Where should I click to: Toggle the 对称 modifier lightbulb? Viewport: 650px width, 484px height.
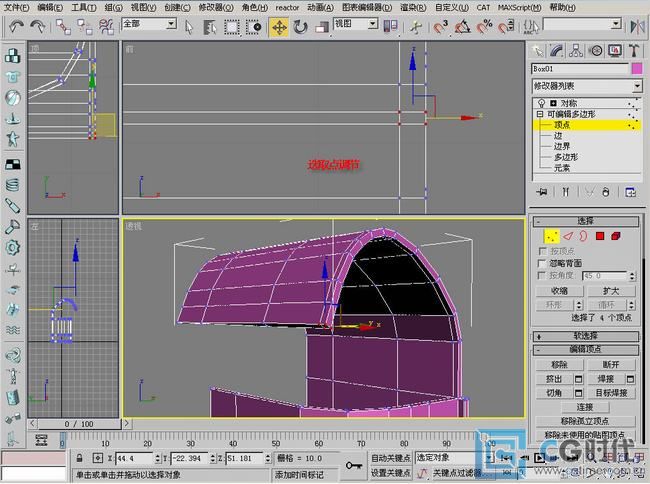coord(541,103)
